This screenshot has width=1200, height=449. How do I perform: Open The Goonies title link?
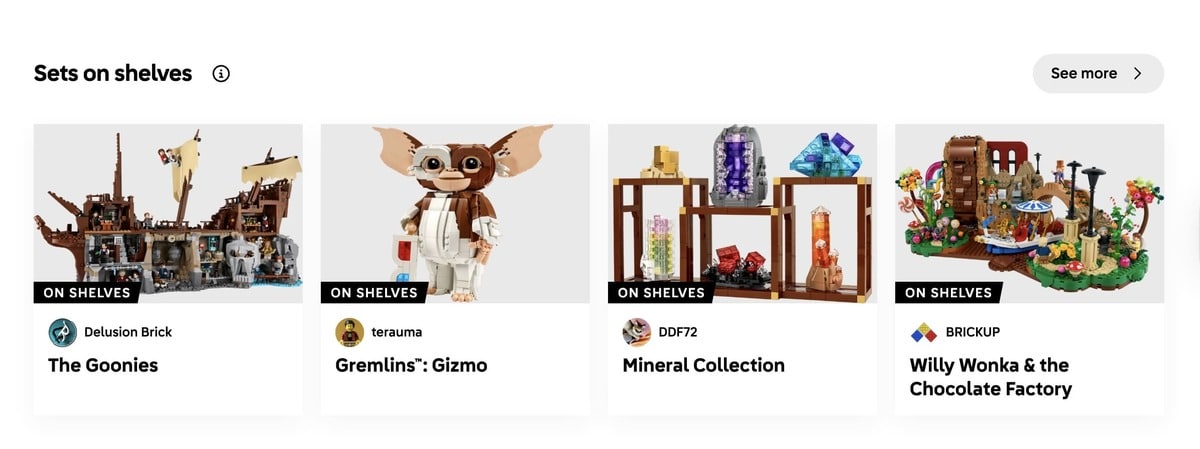click(103, 365)
